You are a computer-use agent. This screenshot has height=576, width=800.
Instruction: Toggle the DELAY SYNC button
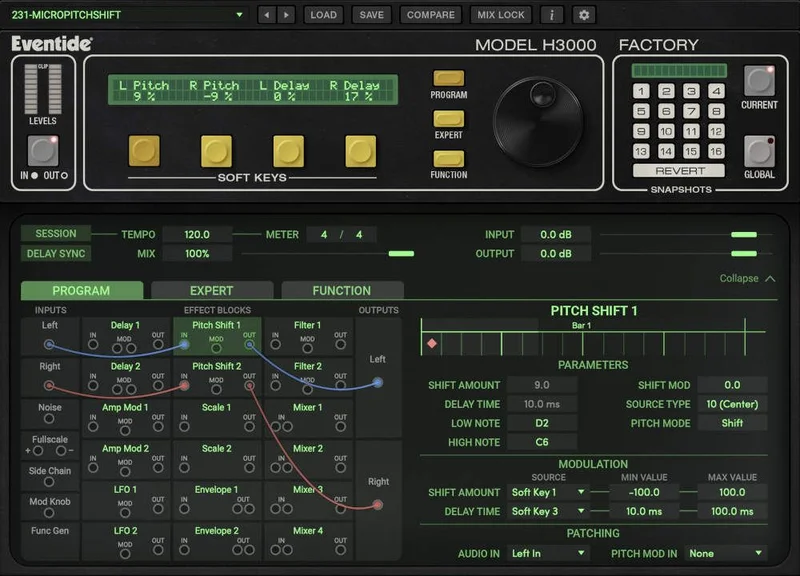click(56, 254)
